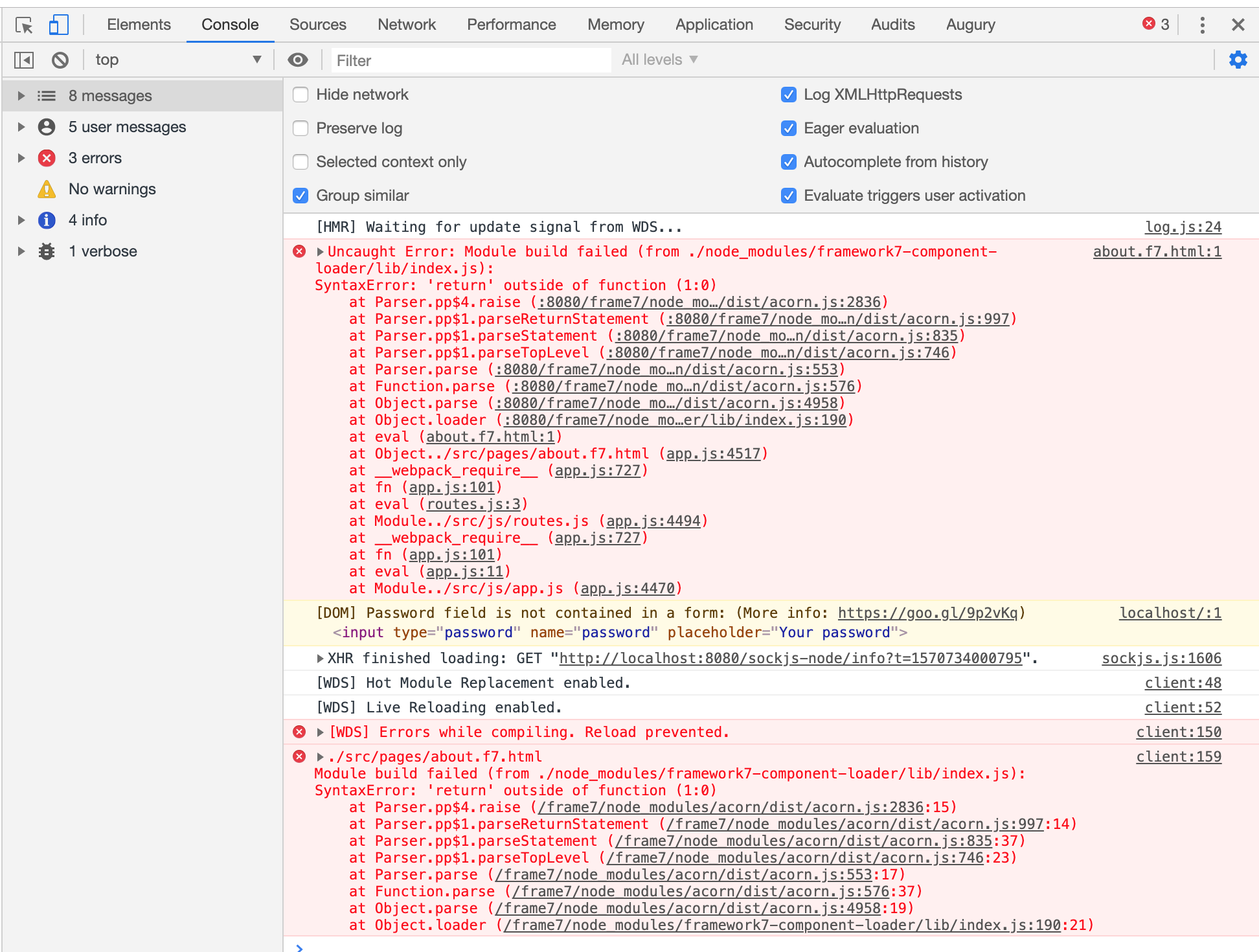Hide the console sidebar
Viewport: 1259px width, 952px height.
(24, 60)
